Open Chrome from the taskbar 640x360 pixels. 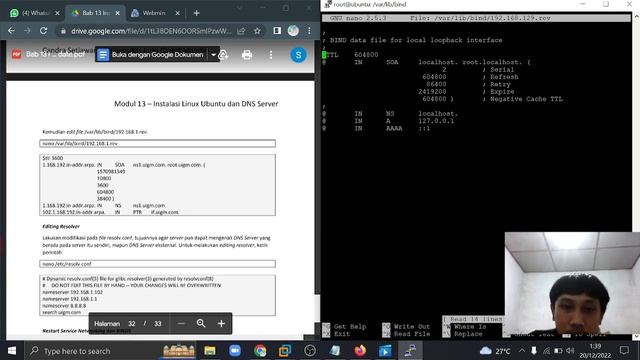260,351
